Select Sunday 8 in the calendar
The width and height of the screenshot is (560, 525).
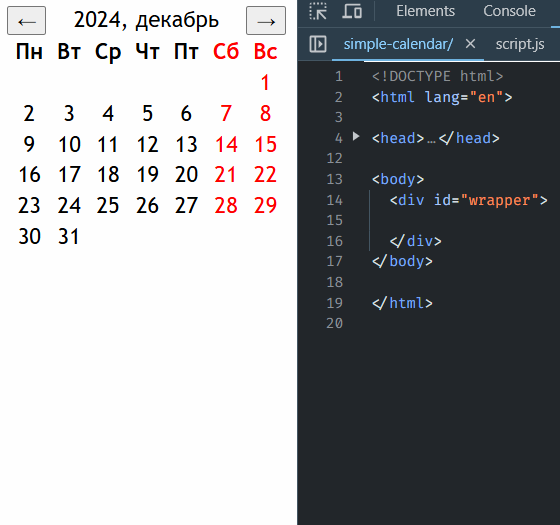(265, 114)
